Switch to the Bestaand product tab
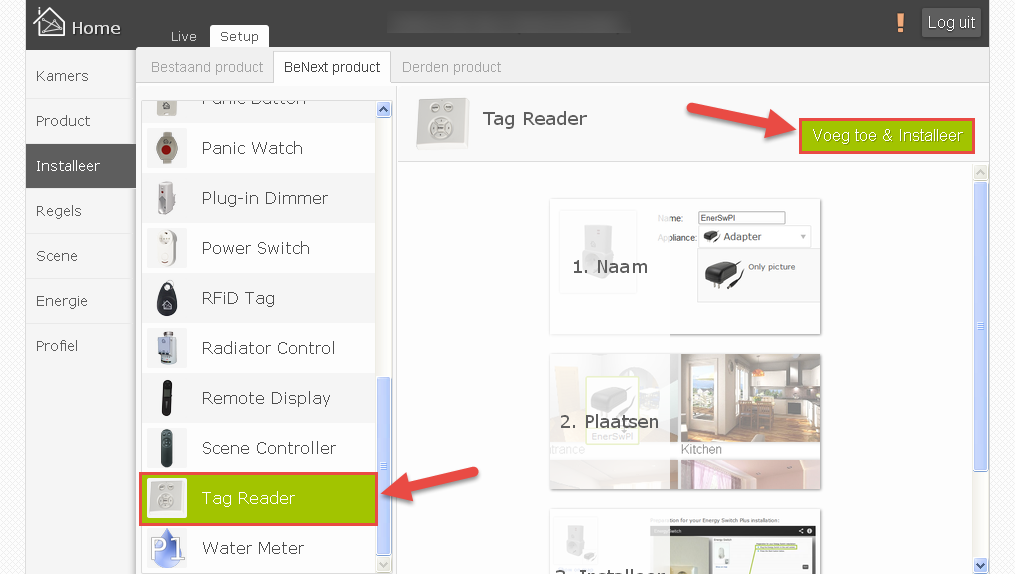 click(207, 67)
